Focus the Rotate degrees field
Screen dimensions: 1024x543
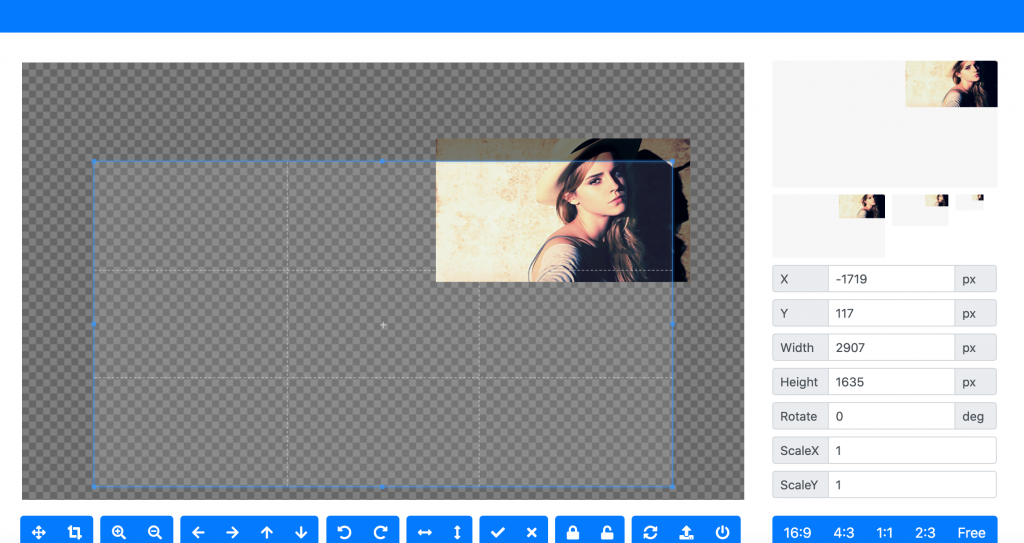click(890, 416)
